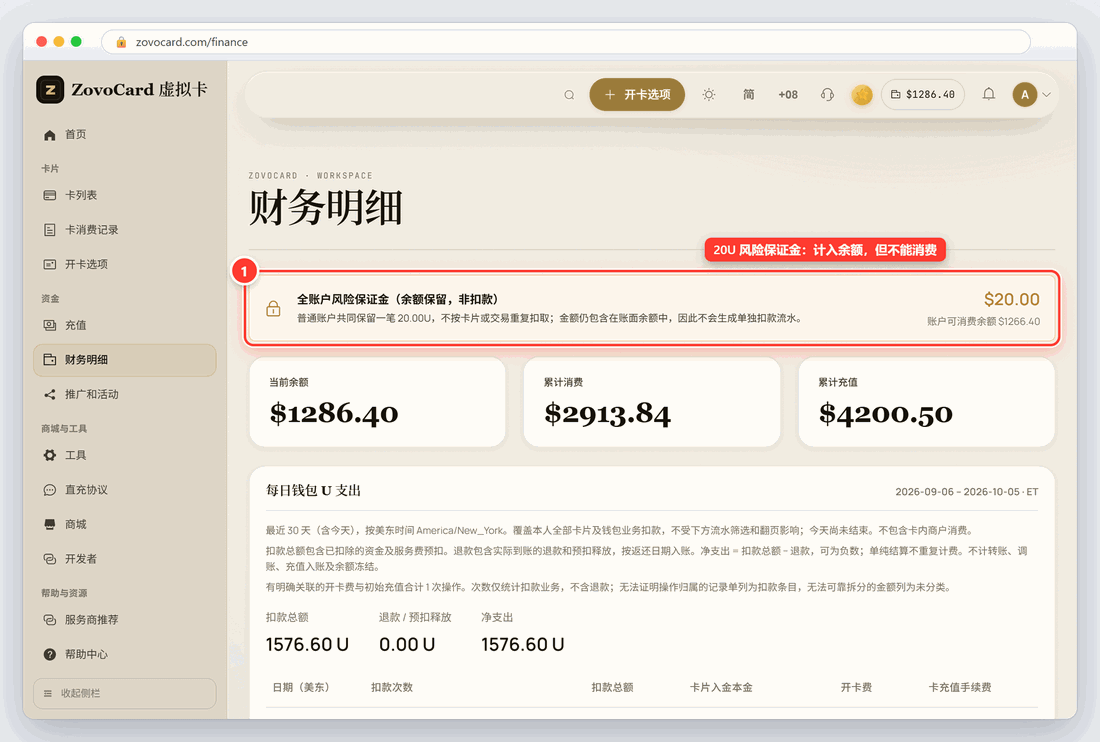Open 工具 in the sidebar
The width and height of the screenshot is (1100, 742).
(125, 455)
